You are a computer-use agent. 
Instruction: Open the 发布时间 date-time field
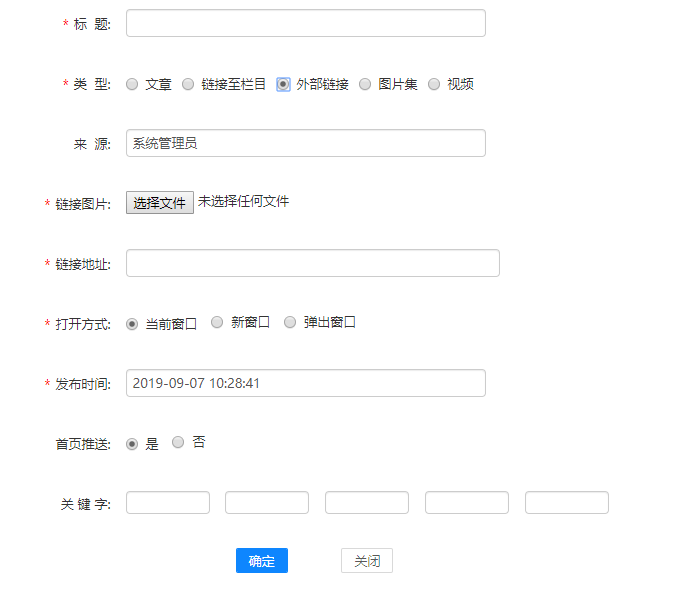[x=305, y=383]
